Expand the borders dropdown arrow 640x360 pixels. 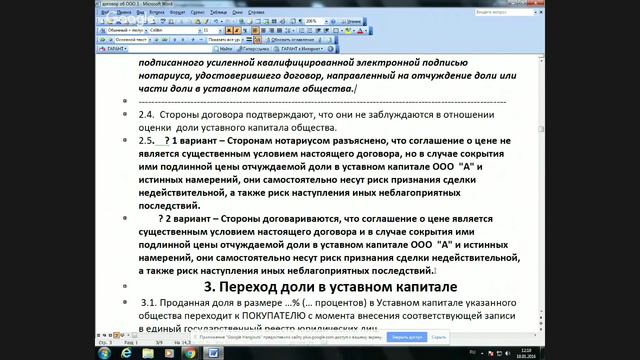[342, 30]
